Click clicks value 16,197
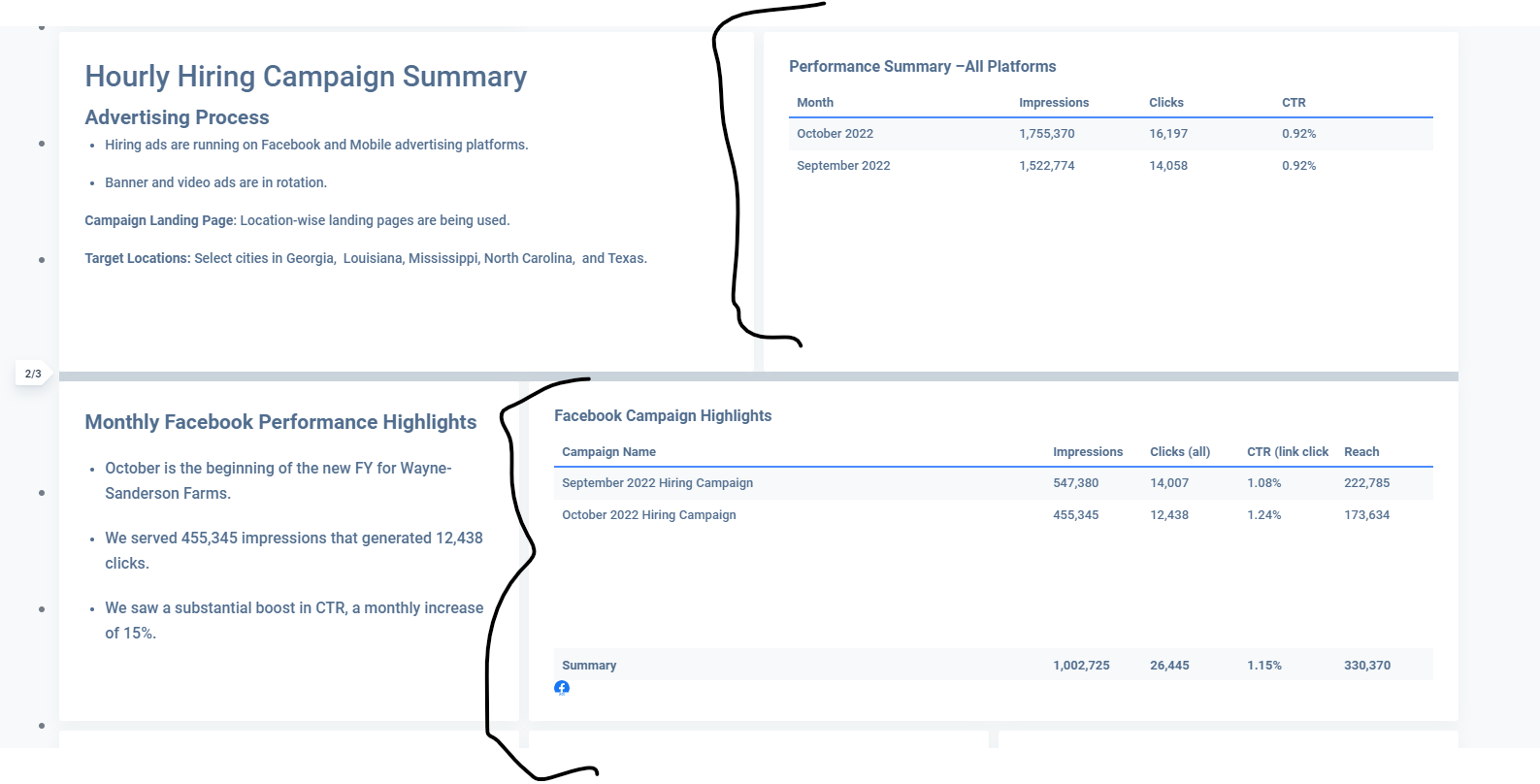The height and width of the screenshot is (784, 1540). coord(1168,134)
